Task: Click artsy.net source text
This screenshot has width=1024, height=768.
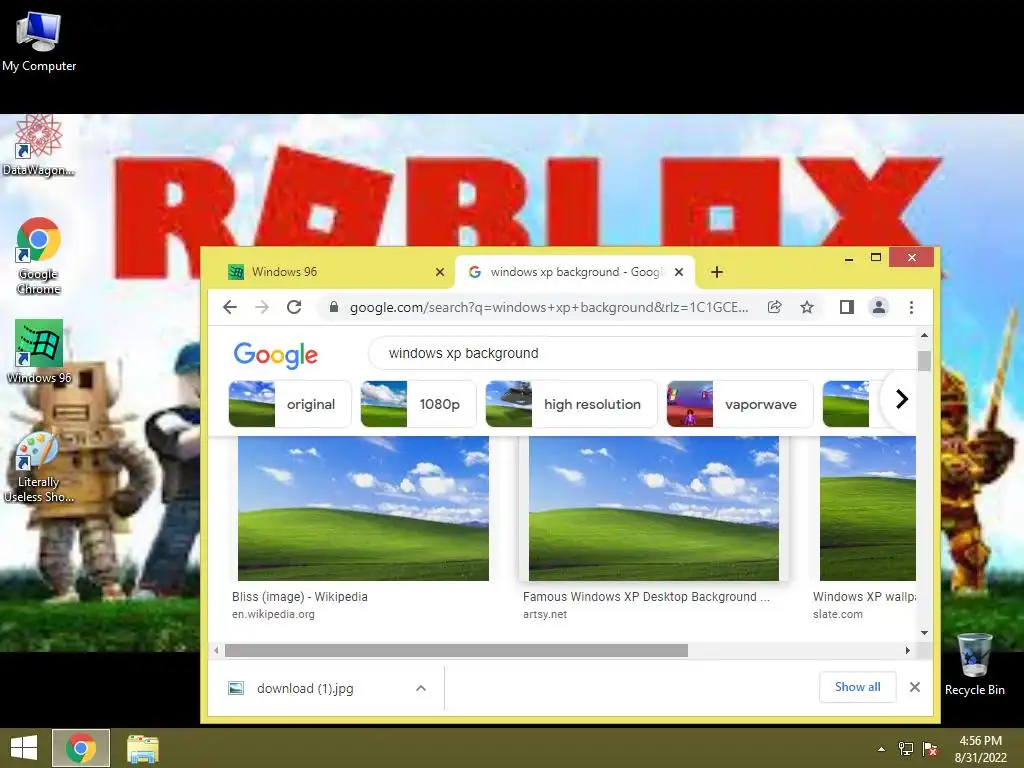Action: [x=545, y=614]
